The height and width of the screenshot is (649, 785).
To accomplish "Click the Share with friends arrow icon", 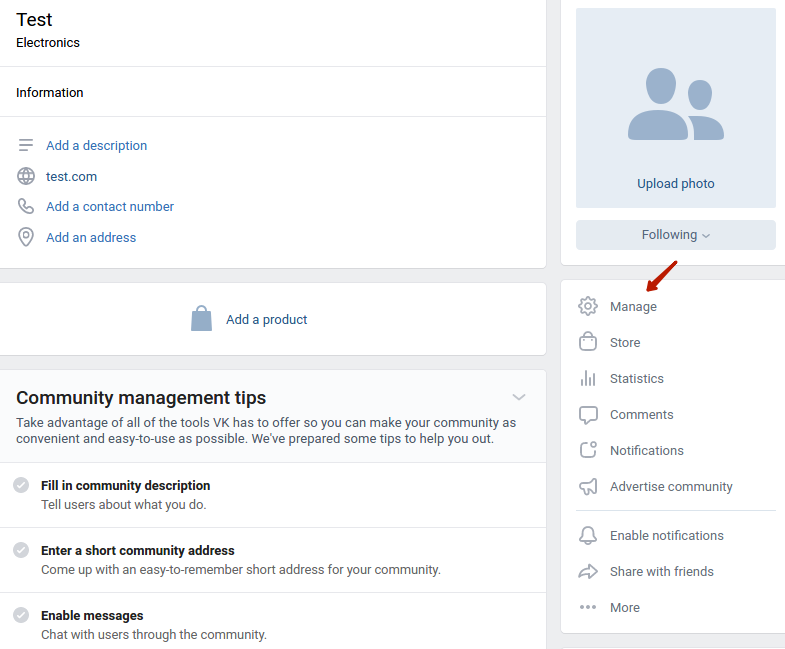I will pyautogui.click(x=588, y=571).
